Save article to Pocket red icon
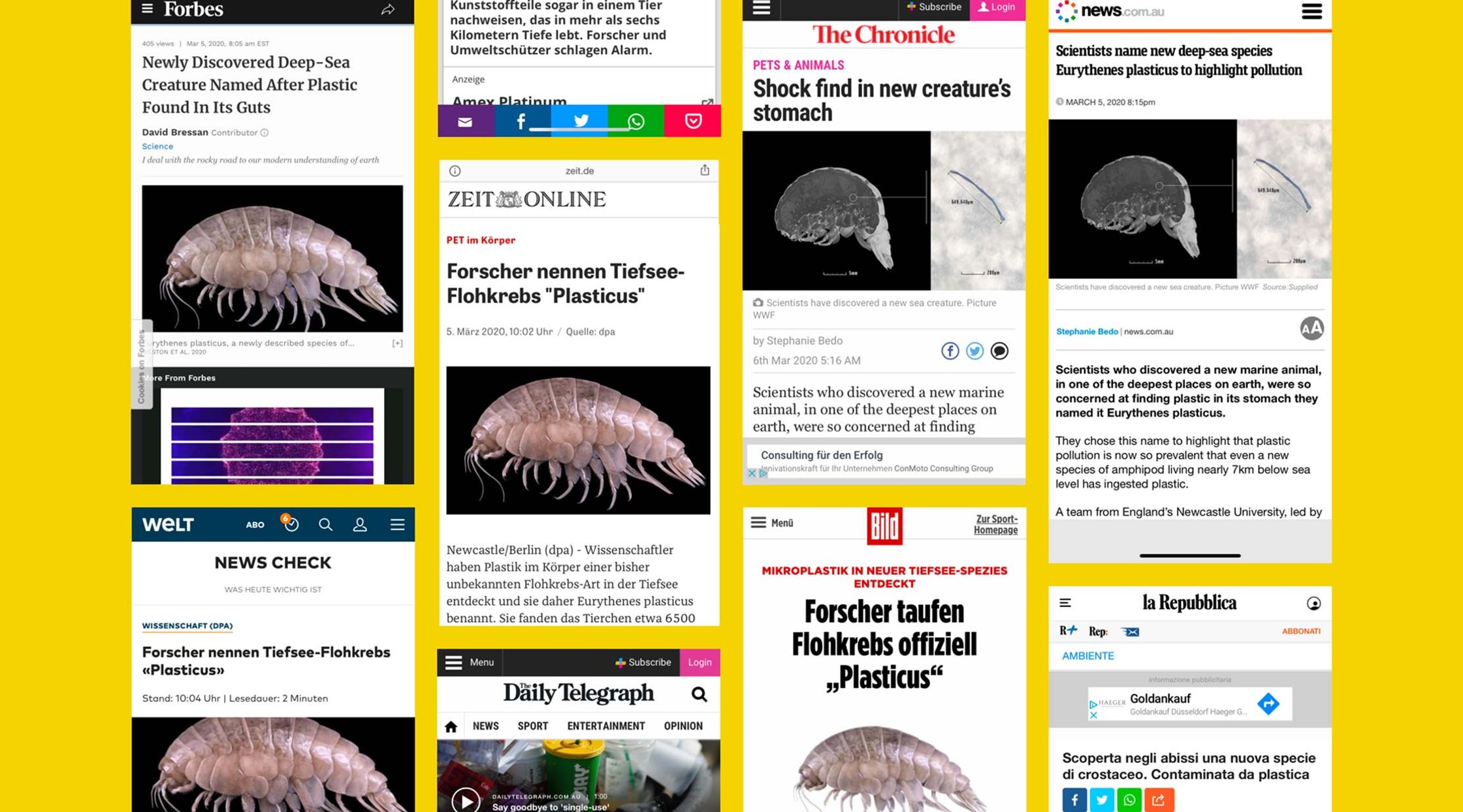 pos(693,121)
